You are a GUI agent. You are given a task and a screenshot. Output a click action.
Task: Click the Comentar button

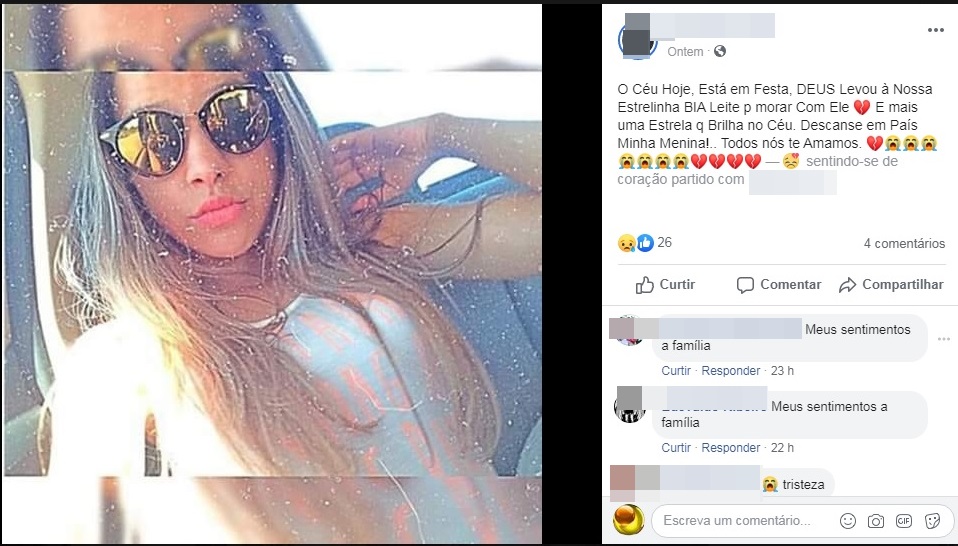click(x=779, y=285)
